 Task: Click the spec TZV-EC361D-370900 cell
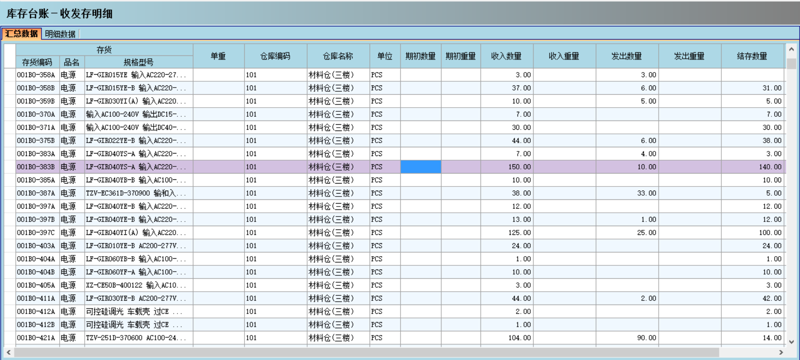(x=139, y=193)
